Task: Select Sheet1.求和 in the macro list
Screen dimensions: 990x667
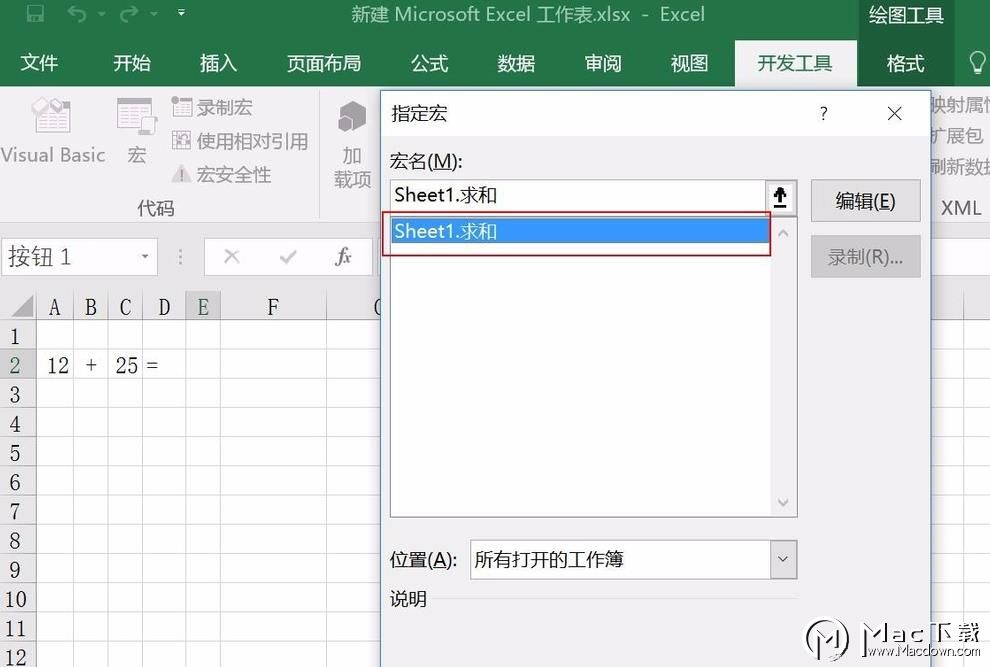Action: tap(580, 231)
